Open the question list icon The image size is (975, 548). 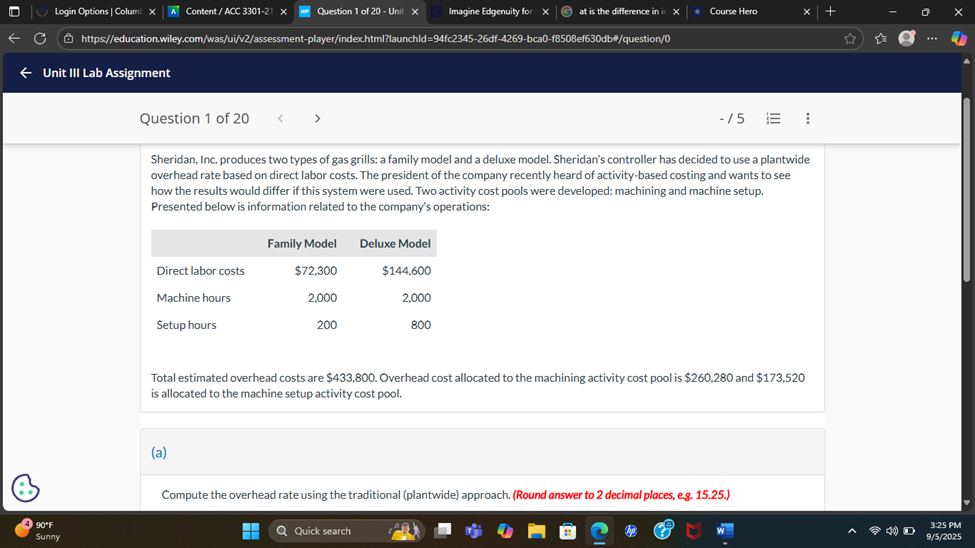(773, 118)
